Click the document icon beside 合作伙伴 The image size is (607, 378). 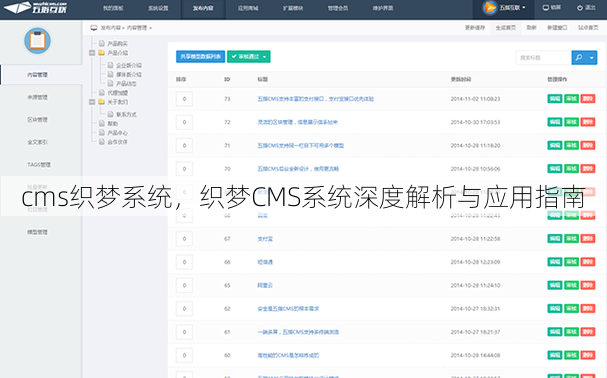[x=101, y=142]
